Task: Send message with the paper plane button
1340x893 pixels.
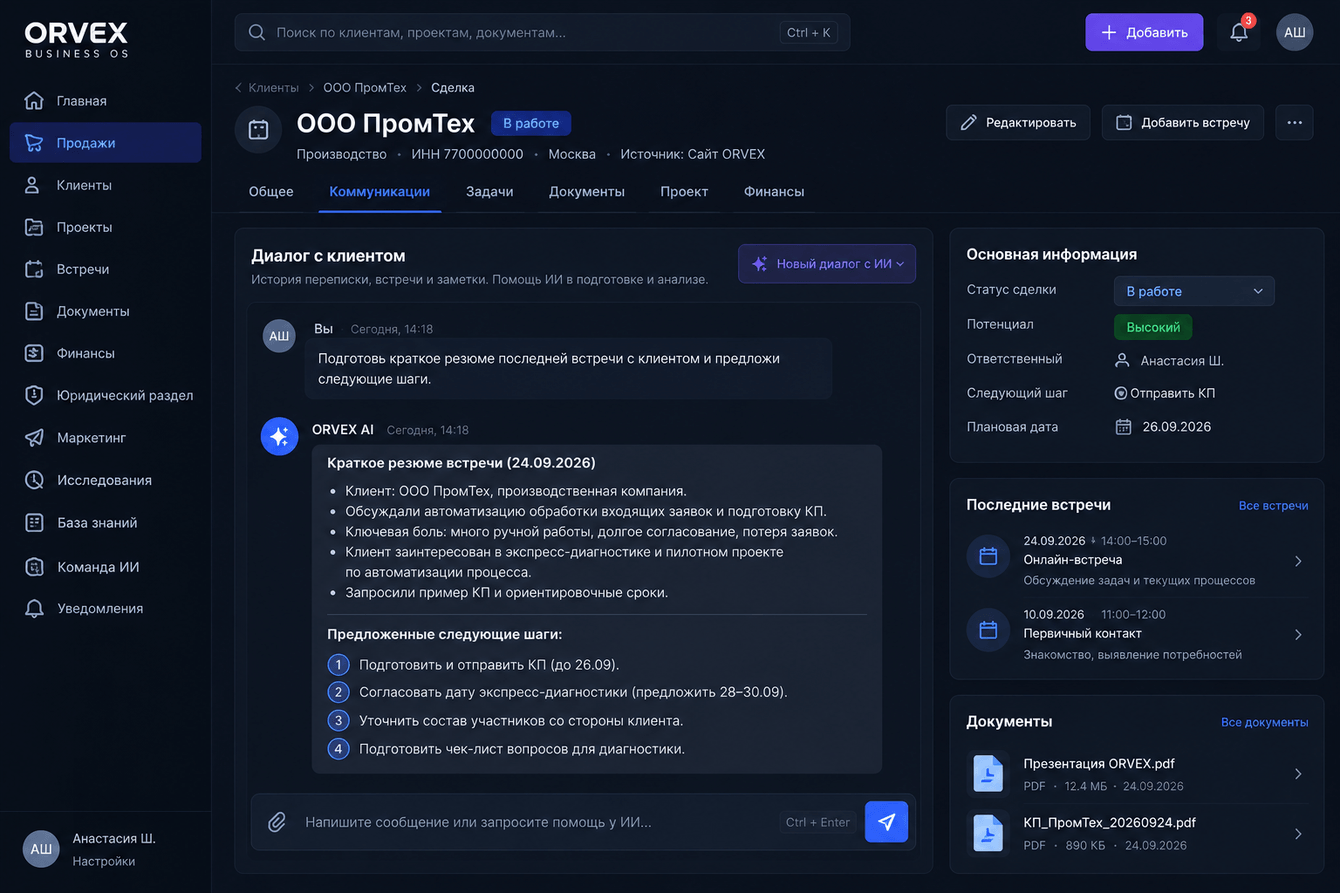Action: tap(886, 822)
